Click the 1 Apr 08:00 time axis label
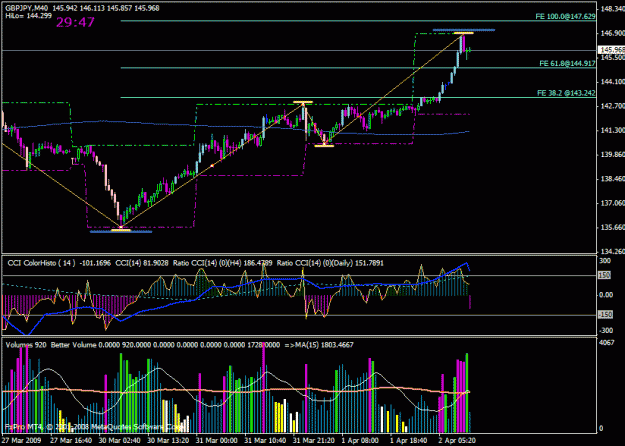The width and height of the screenshot is (625, 446). 361,441
